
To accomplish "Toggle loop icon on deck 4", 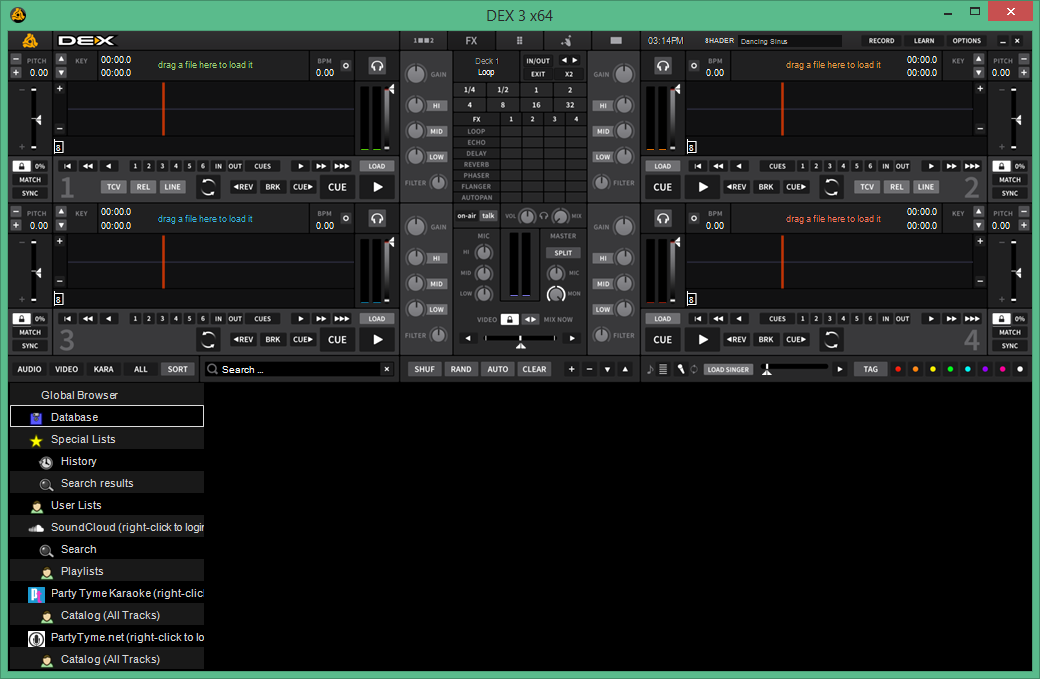I will (831, 340).
